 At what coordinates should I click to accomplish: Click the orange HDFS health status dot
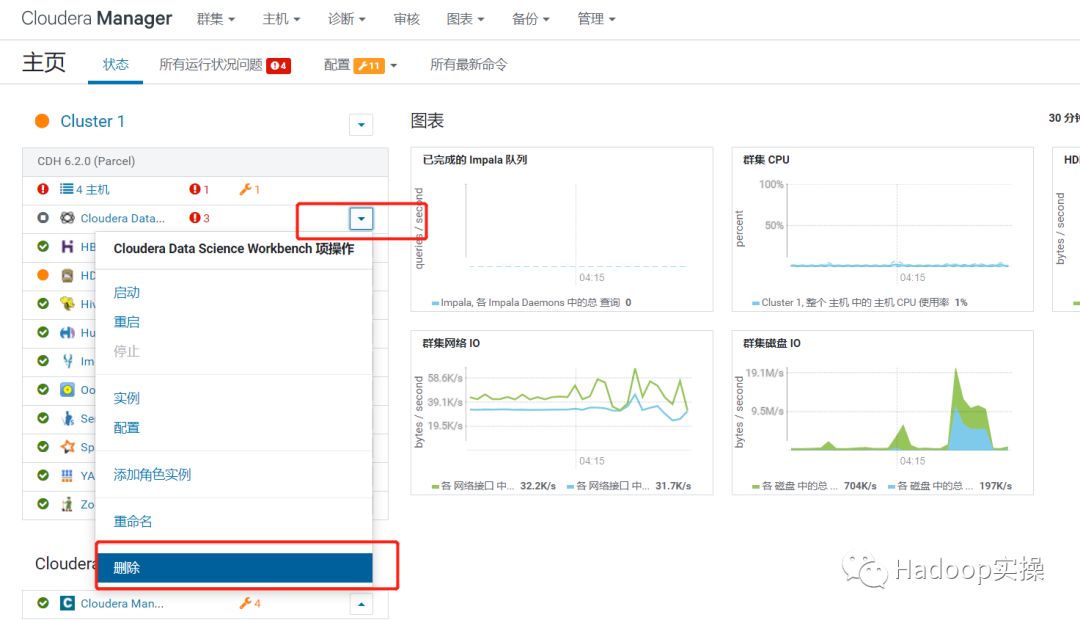click(43, 275)
